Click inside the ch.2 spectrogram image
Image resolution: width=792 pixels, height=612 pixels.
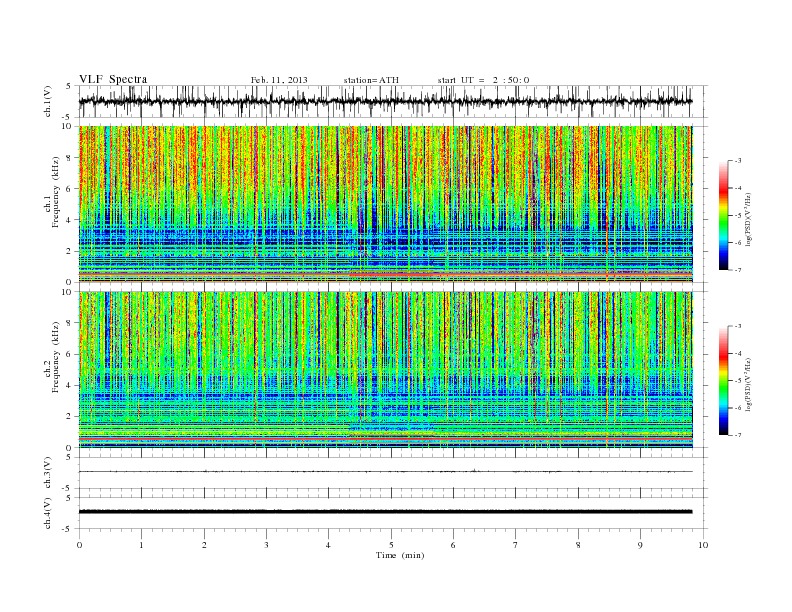[x=386, y=370]
